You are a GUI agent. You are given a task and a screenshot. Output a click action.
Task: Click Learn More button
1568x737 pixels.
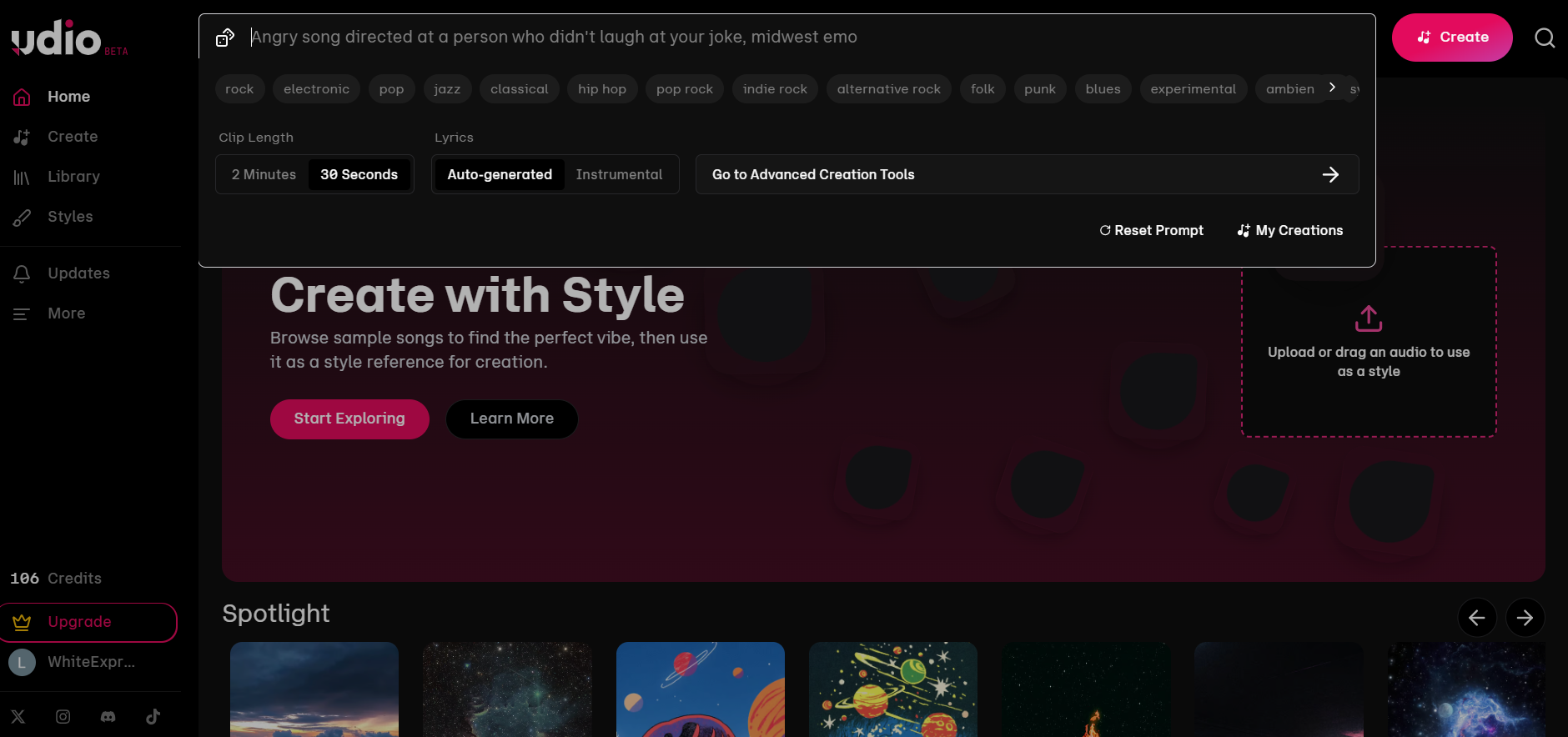coord(511,419)
